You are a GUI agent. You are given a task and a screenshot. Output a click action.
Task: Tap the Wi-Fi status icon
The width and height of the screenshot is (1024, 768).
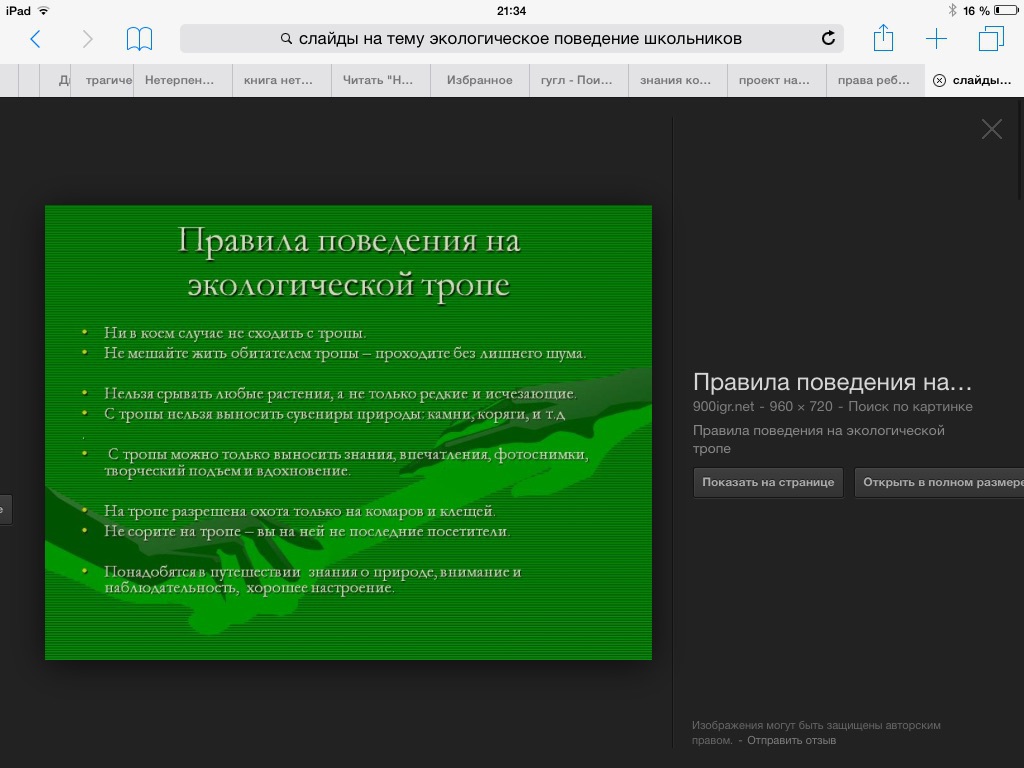coord(44,10)
